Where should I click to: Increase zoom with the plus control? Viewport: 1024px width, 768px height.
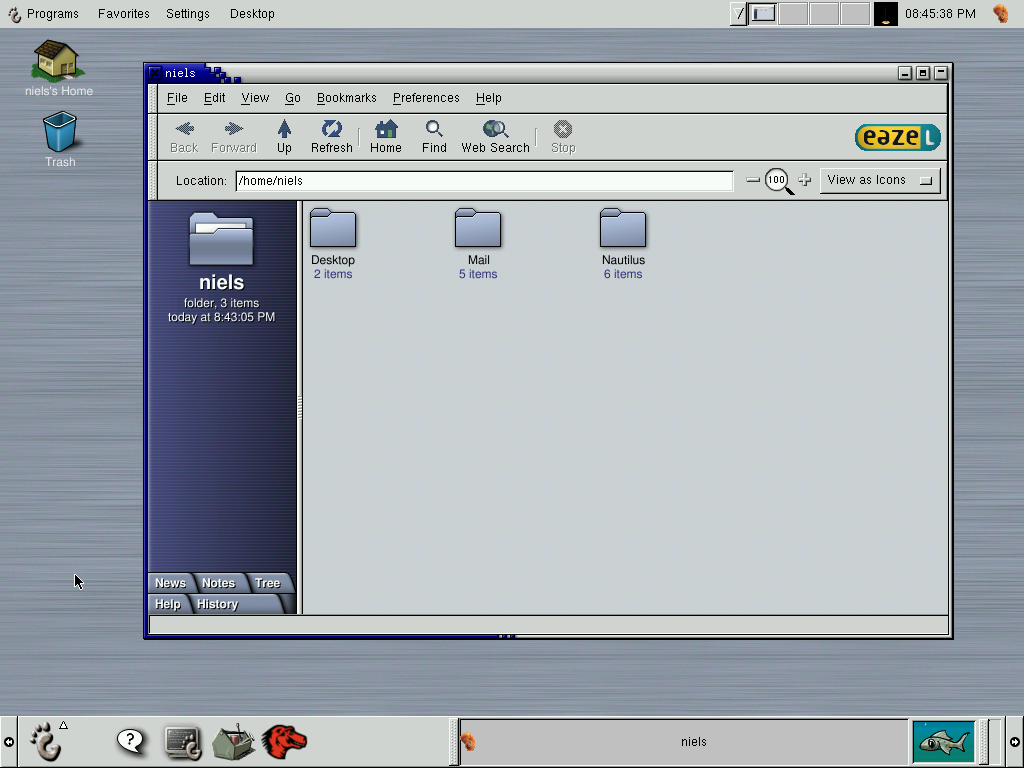pos(804,180)
